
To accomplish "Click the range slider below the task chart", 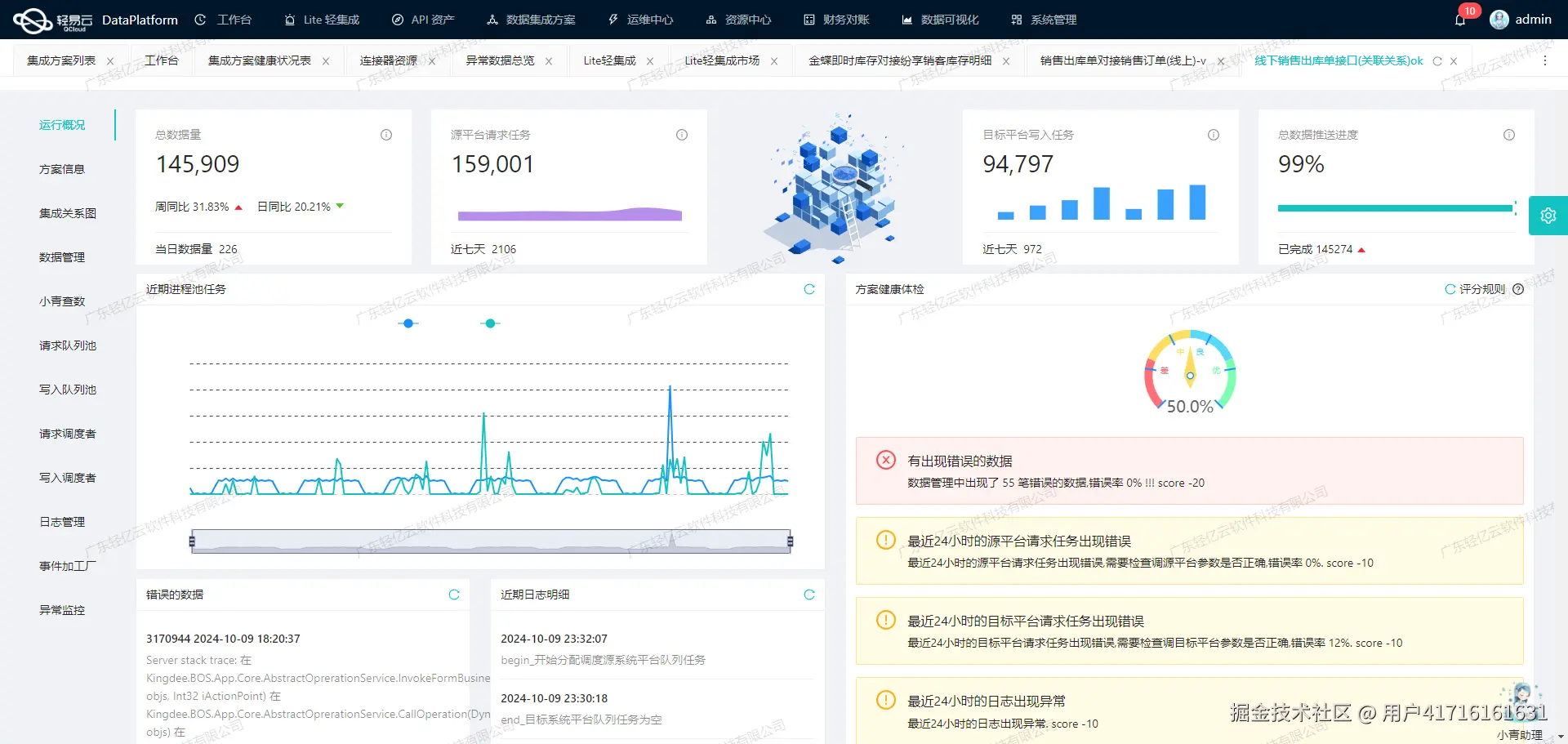I will pos(490,541).
